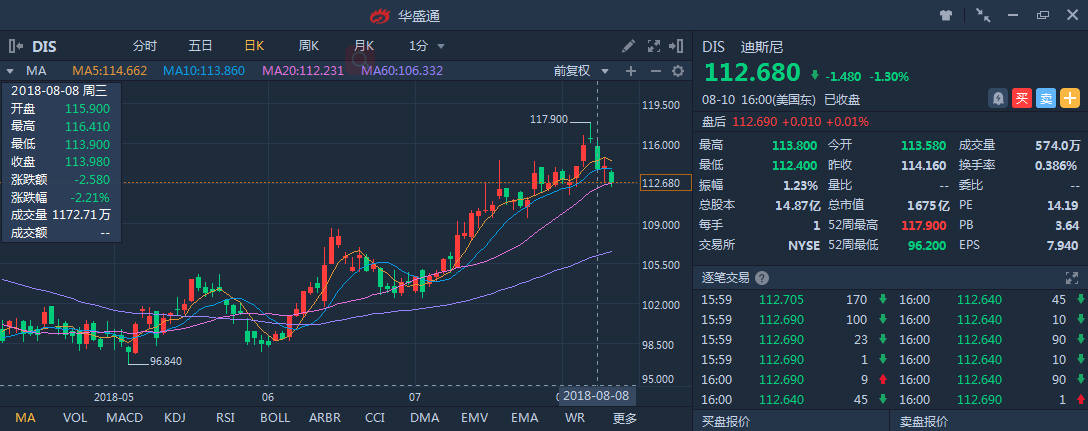Select the MA indicator tab
1088x431 pixels.
26,418
